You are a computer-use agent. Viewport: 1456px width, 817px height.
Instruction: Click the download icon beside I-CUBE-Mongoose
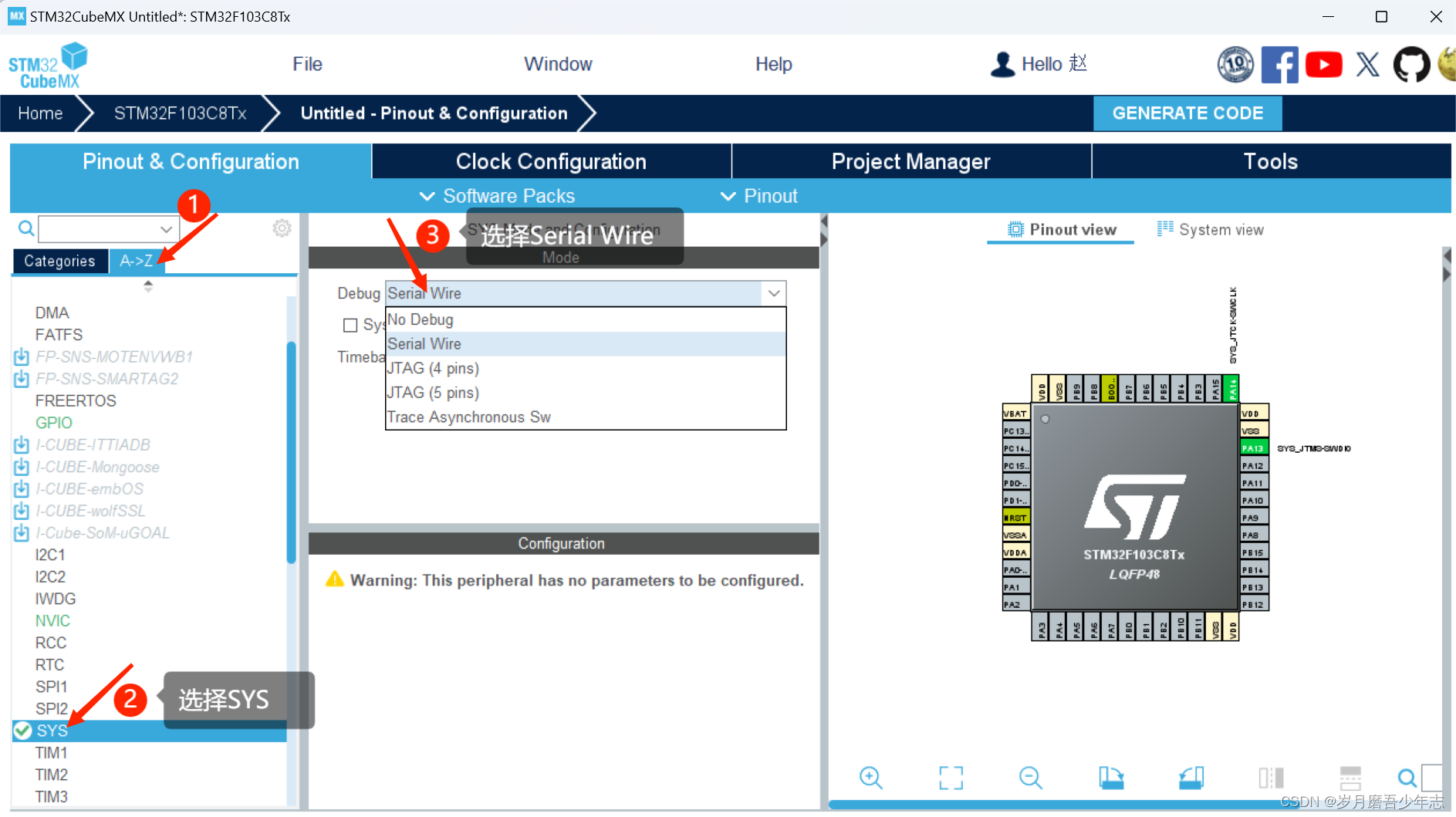point(22,467)
